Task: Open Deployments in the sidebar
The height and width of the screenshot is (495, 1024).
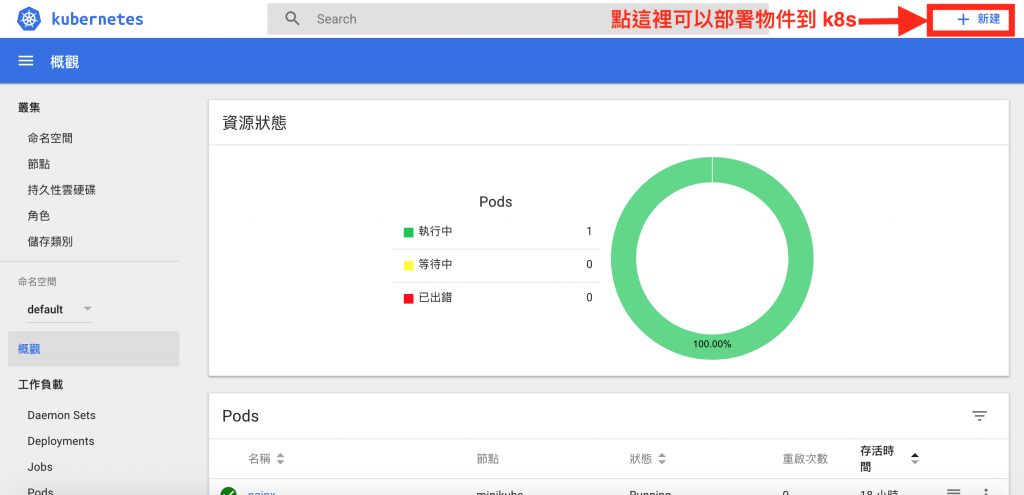Action: coord(61,441)
